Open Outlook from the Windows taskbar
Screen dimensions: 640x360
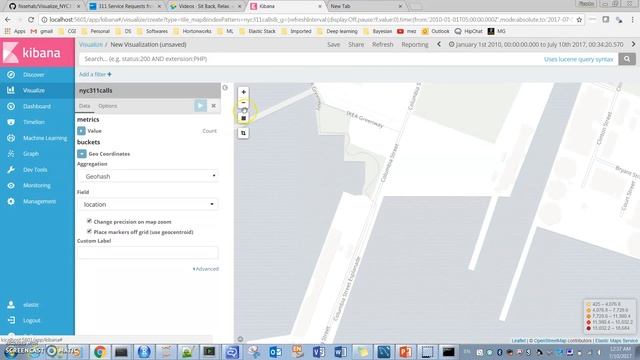point(276,351)
